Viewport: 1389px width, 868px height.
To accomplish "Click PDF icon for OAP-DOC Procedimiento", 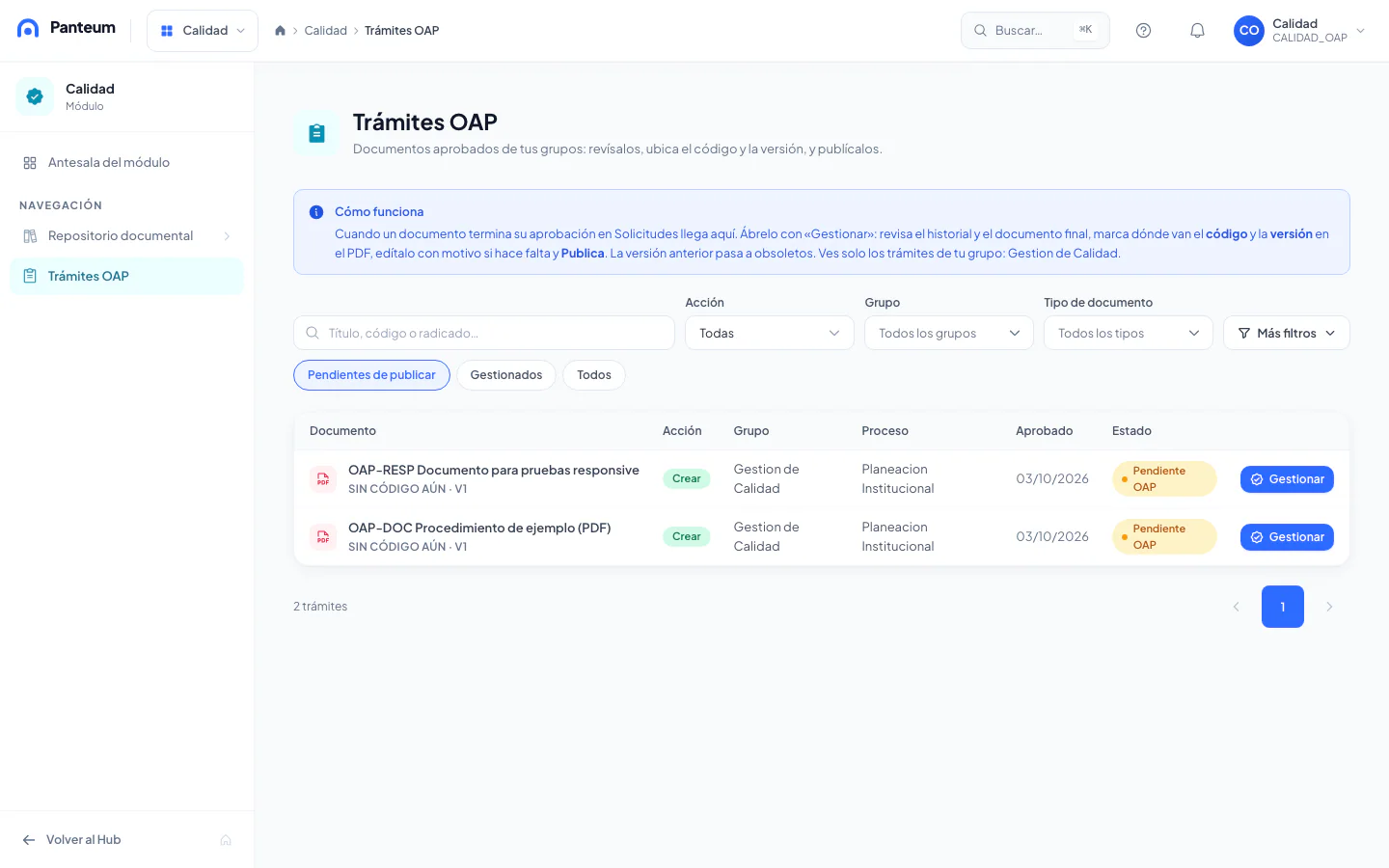I will (x=323, y=537).
